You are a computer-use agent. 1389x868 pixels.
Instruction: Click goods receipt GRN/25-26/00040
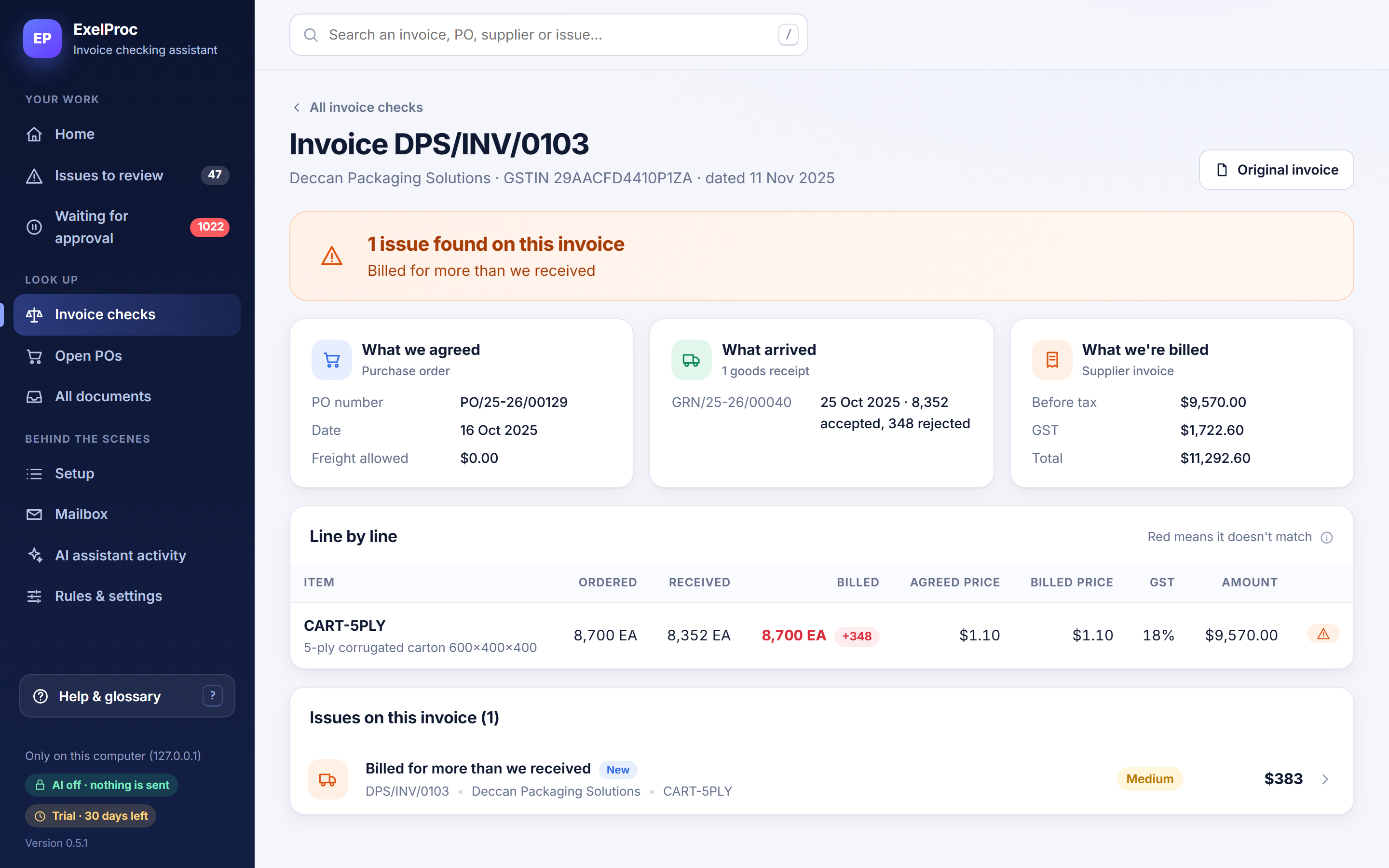[731, 403]
